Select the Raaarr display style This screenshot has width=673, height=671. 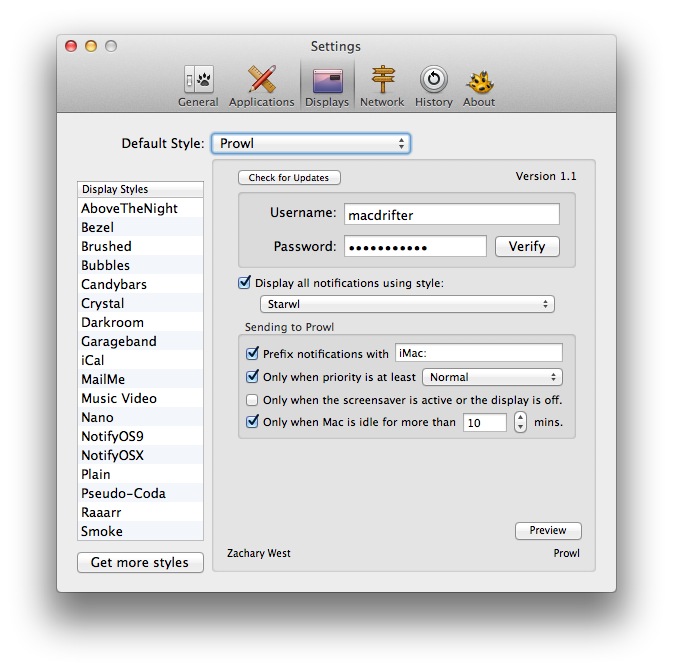(x=140, y=512)
